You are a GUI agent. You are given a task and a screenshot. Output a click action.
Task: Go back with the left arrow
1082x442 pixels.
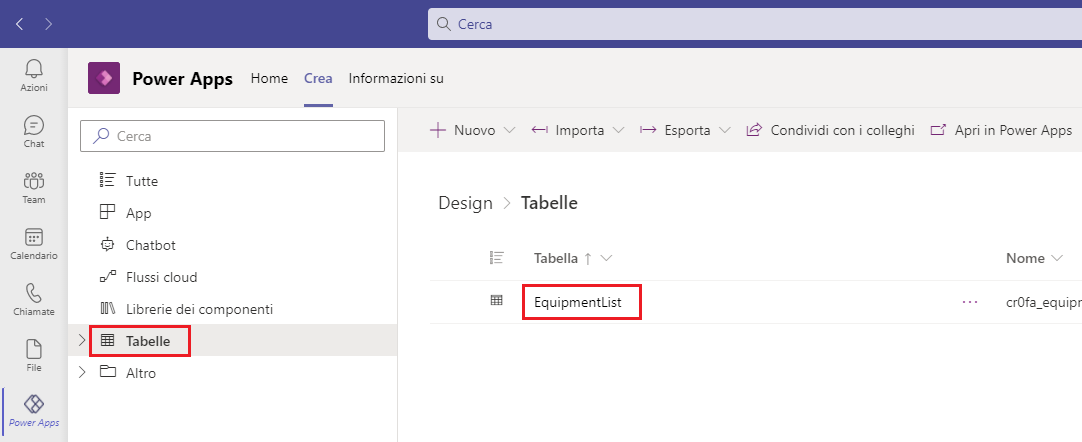(x=19, y=24)
